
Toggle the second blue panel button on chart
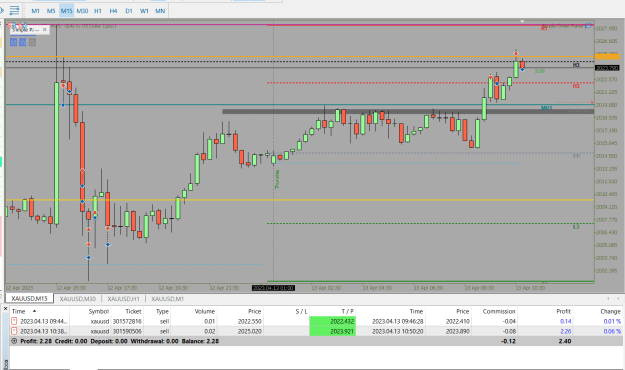23,42
